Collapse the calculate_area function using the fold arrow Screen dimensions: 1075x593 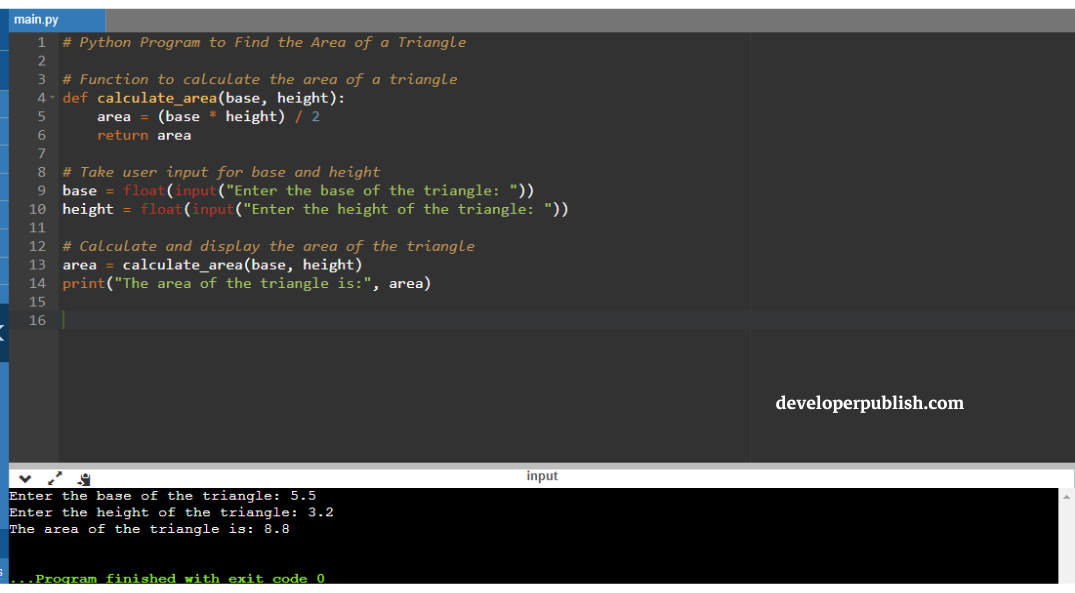pyautogui.click(x=52, y=97)
